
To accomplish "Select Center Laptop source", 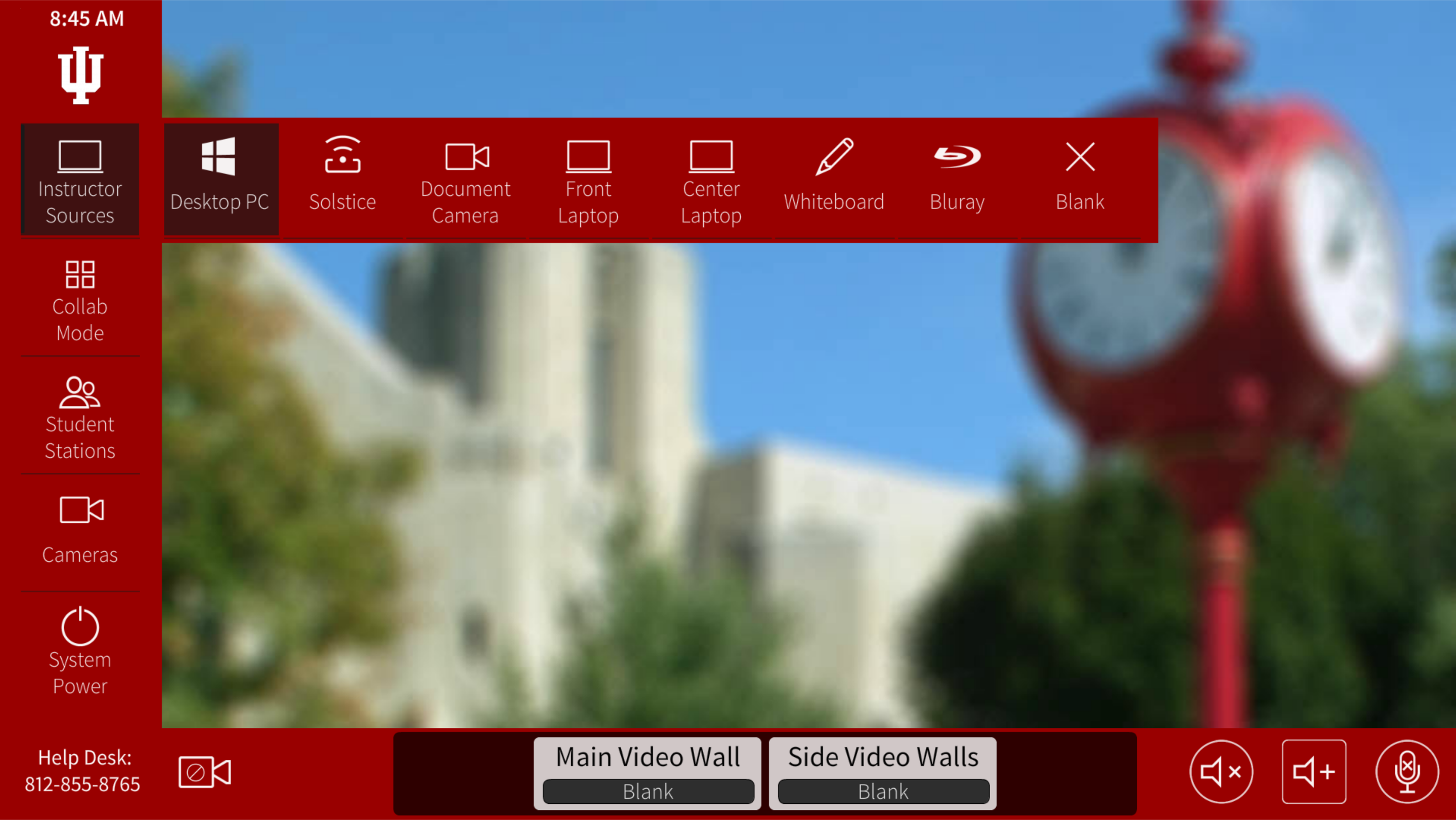I will click(710, 180).
